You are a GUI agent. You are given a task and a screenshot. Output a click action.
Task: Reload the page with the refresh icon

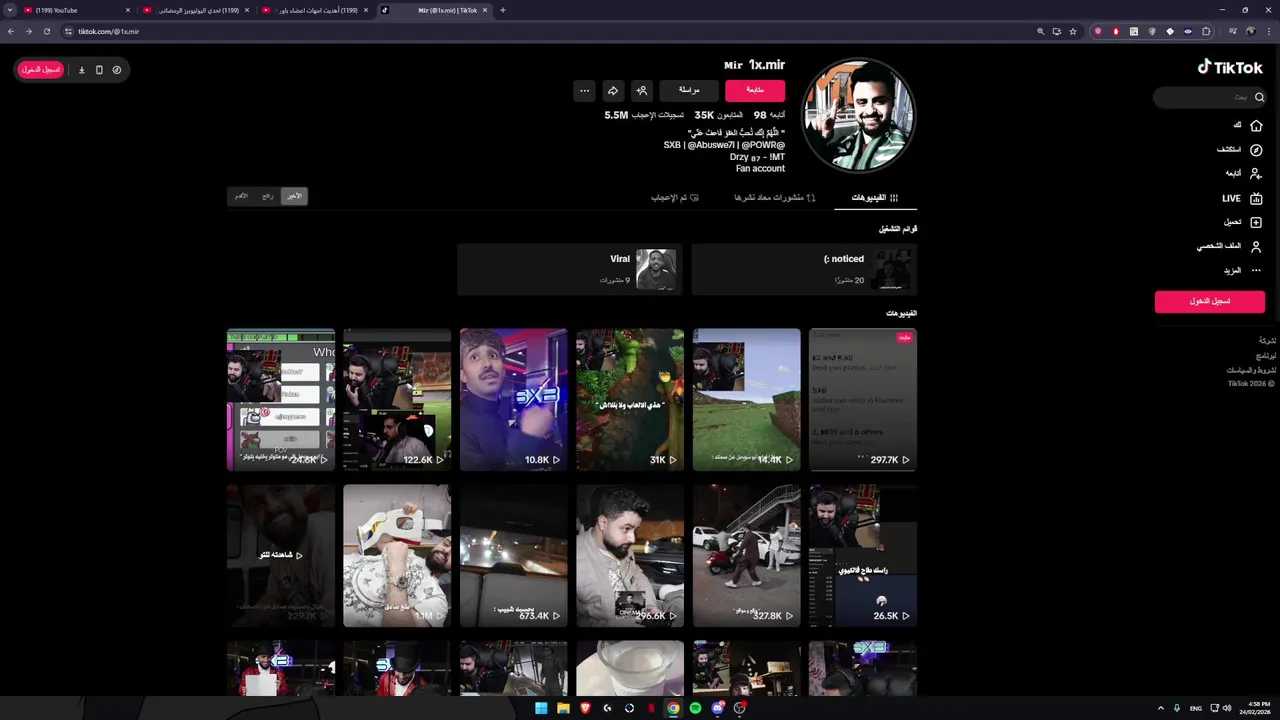coord(47,31)
